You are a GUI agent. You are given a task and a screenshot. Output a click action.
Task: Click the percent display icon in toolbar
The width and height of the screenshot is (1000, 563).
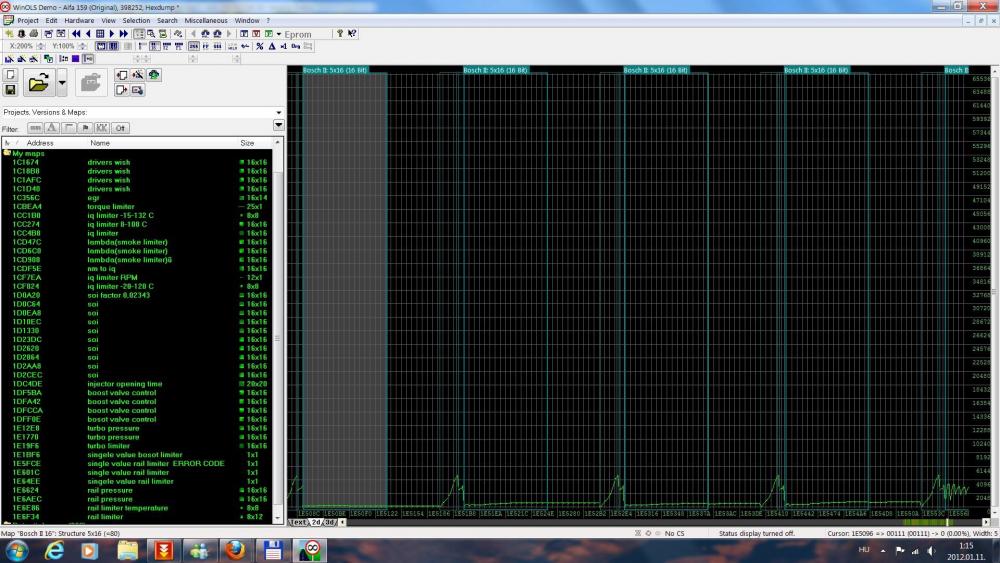(259, 46)
